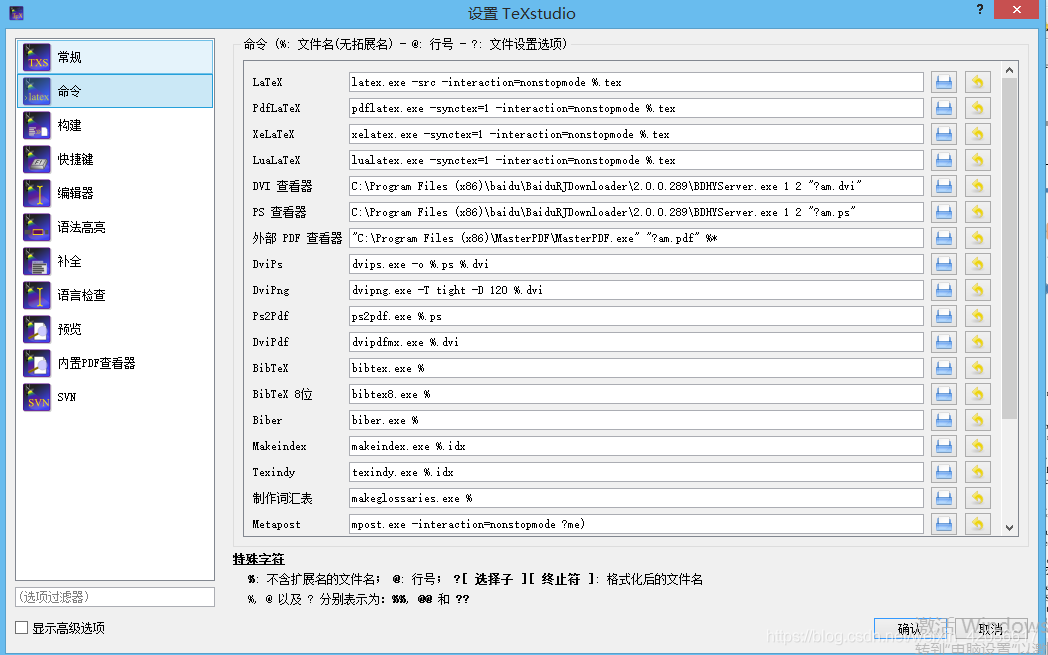
Task: Open the 构建 settings page
Action: [115, 125]
